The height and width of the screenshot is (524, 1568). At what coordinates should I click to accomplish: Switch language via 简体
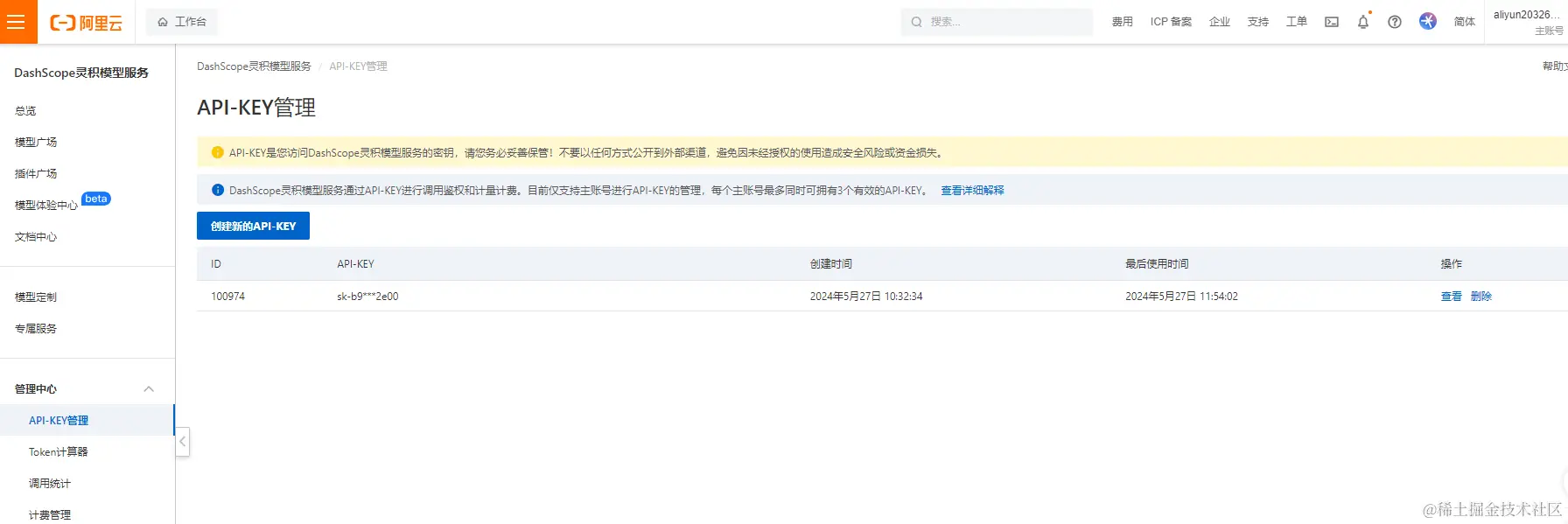1465,22
